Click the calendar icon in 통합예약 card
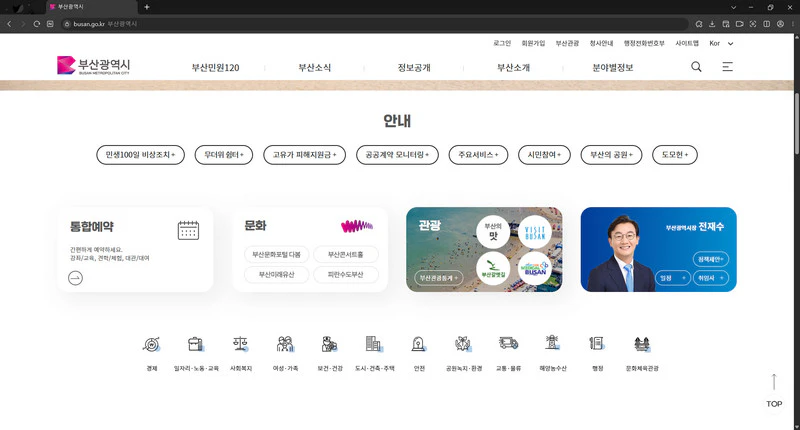Image resolution: width=800 pixels, height=430 pixels. point(188,230)
